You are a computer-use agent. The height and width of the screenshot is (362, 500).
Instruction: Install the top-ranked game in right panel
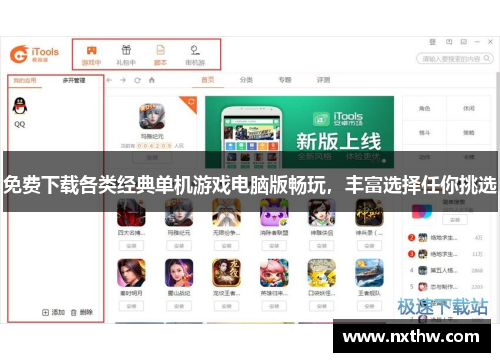pos(455,220)
